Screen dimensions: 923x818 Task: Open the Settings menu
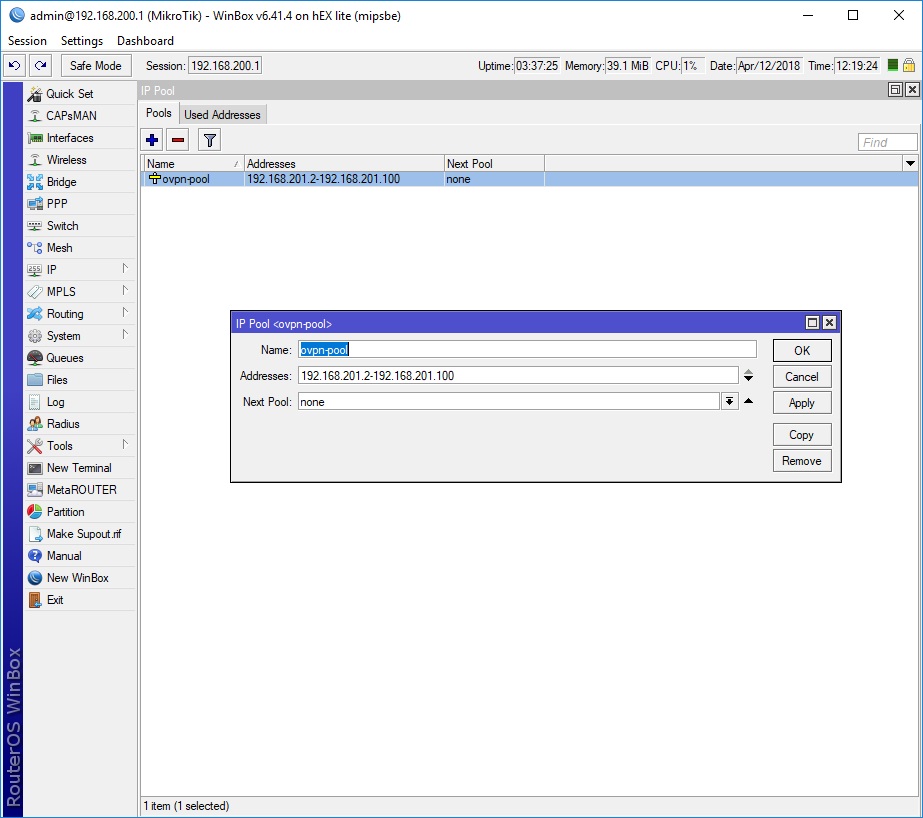coord(82,41)
